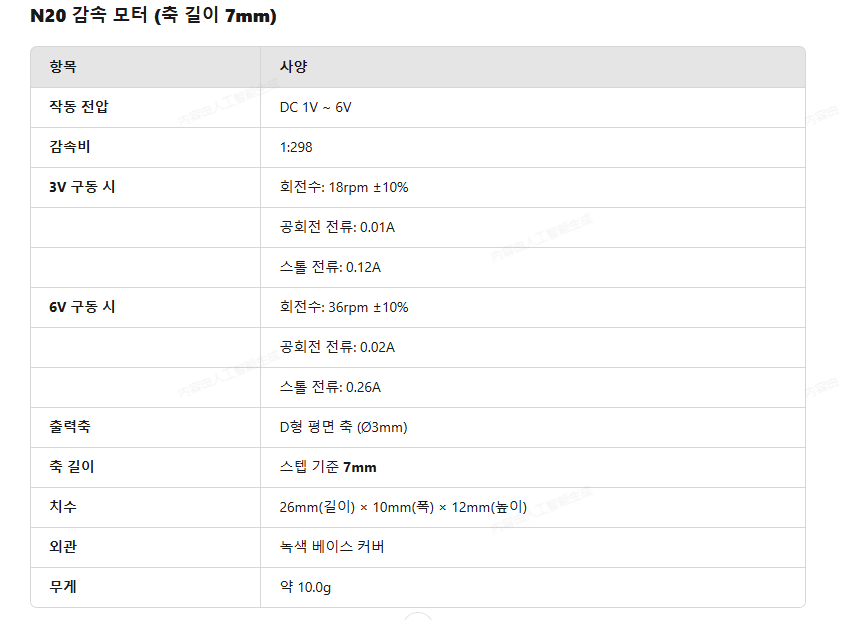Viewport: 841px width, 620px height.
Task: Click the 공회전 전류 0.02A cell
Action: point(337,347)
